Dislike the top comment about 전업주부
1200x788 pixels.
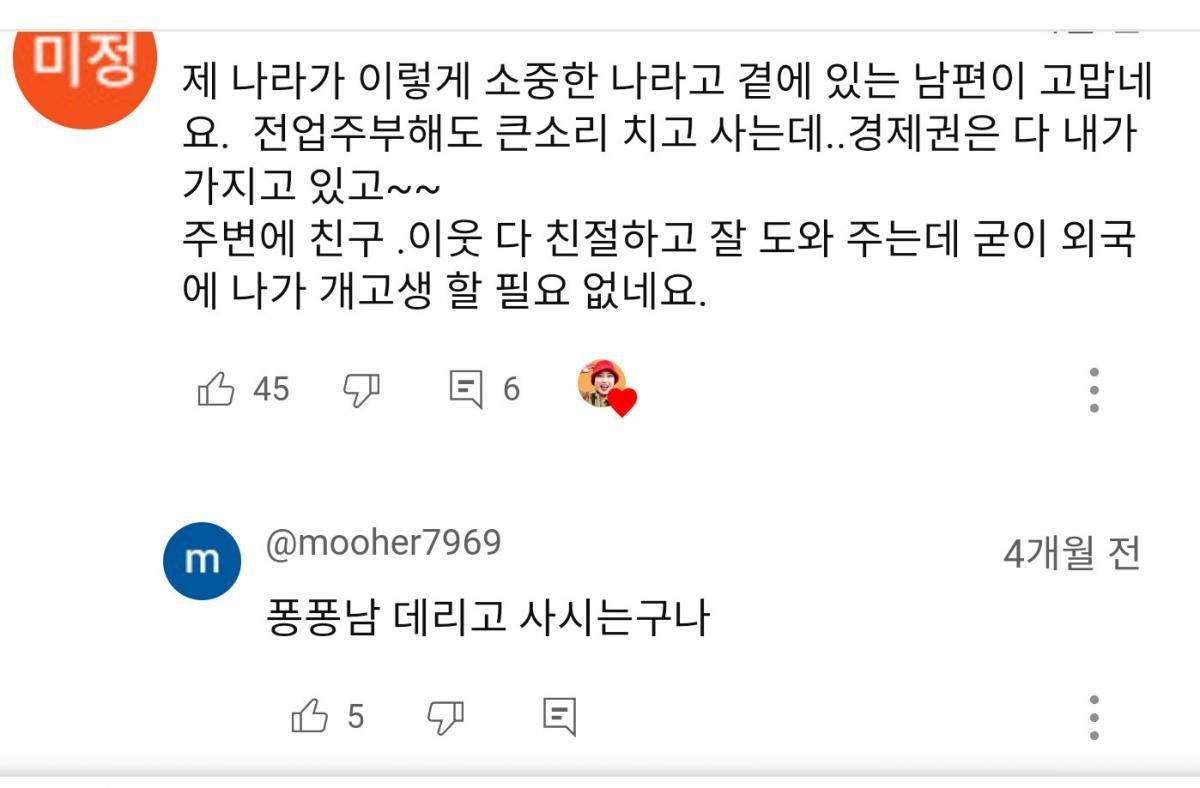[x=361, y=388]
